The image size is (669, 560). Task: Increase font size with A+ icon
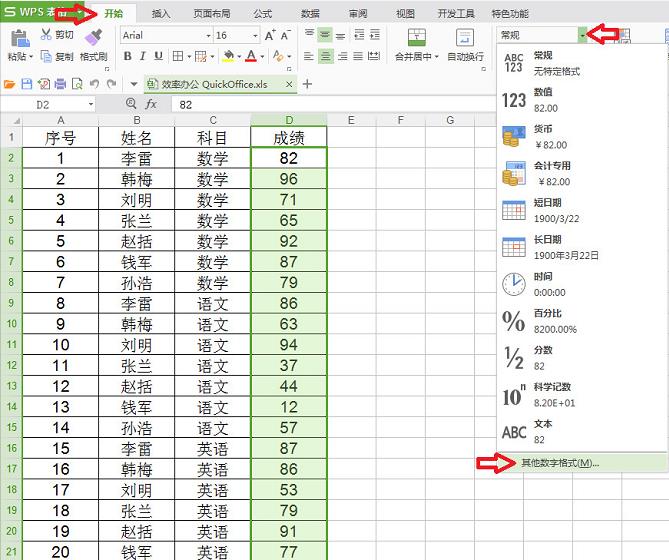tap(270, 35)
